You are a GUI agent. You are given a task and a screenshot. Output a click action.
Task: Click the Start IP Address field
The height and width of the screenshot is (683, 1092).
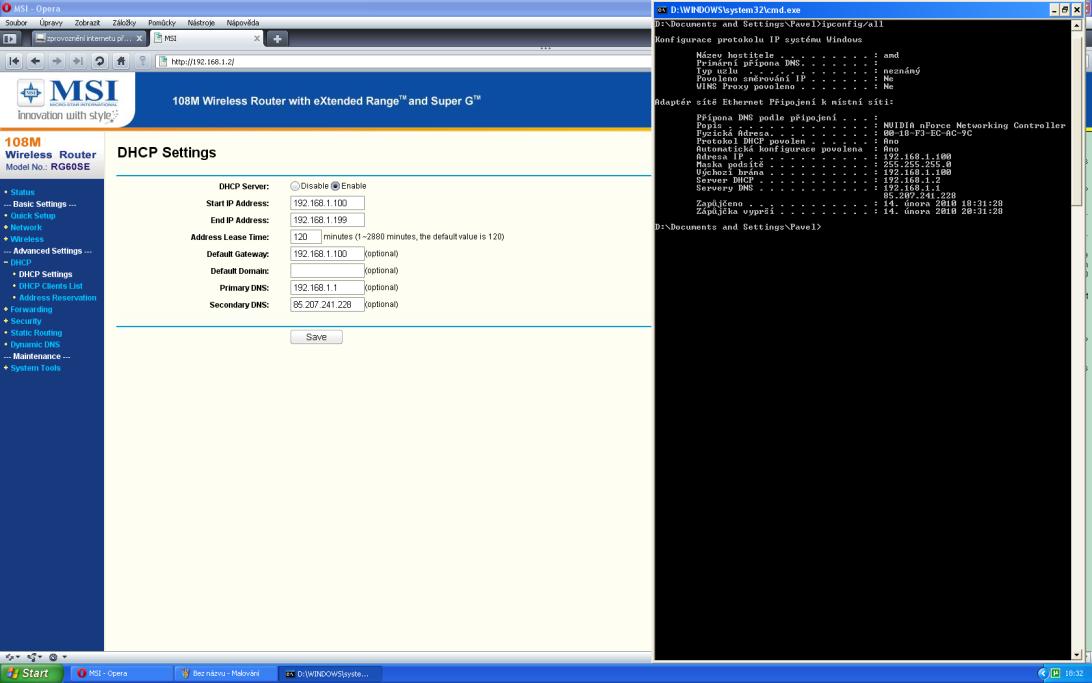pos(327,203)
